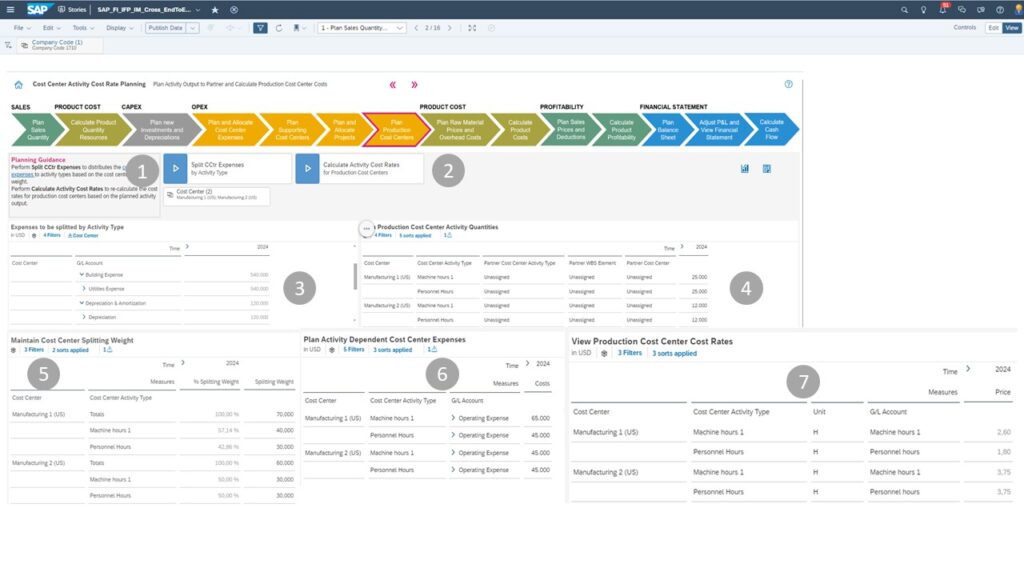1024x576 pixels.
Task: Expand the Building Expense row
Action: pos(81,274)
